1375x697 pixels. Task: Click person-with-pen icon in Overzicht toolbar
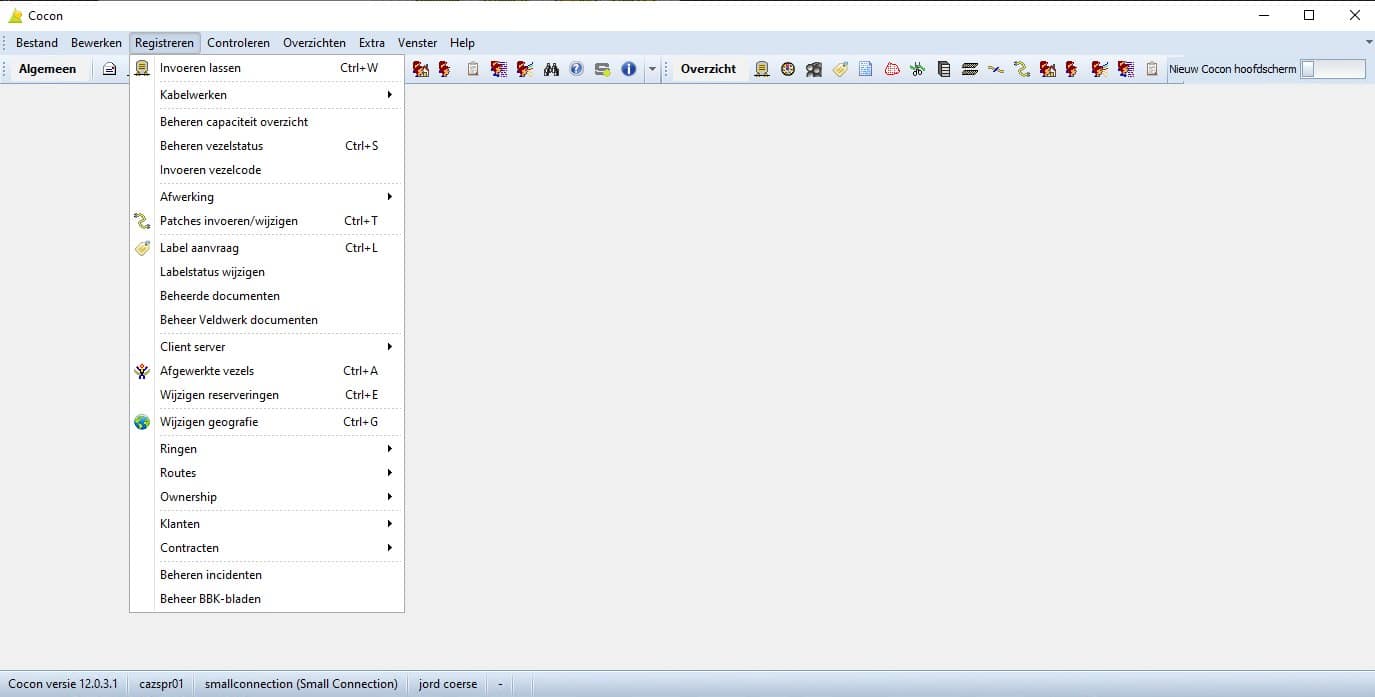[1099, 69]
